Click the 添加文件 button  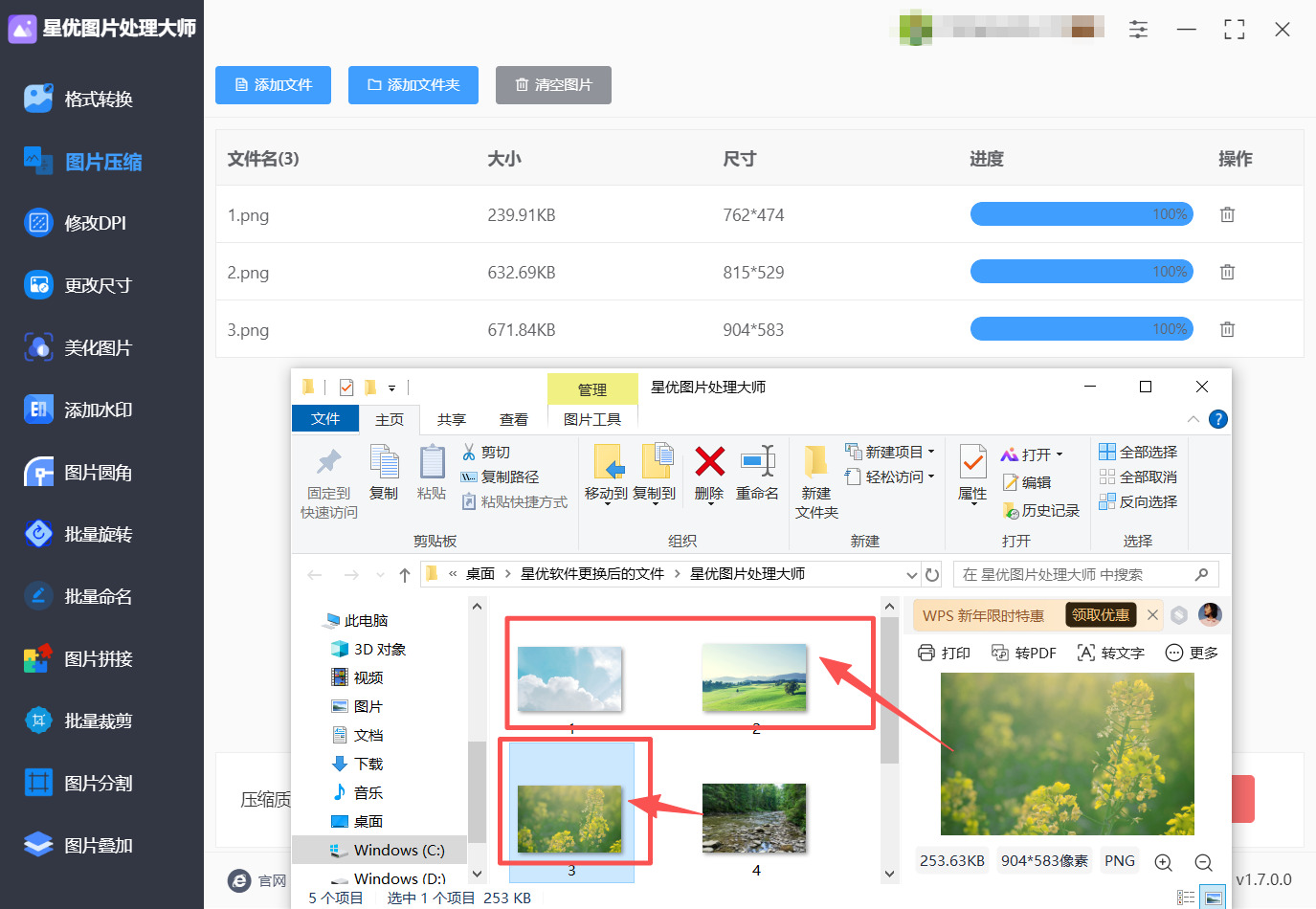(x=274, y=85)
